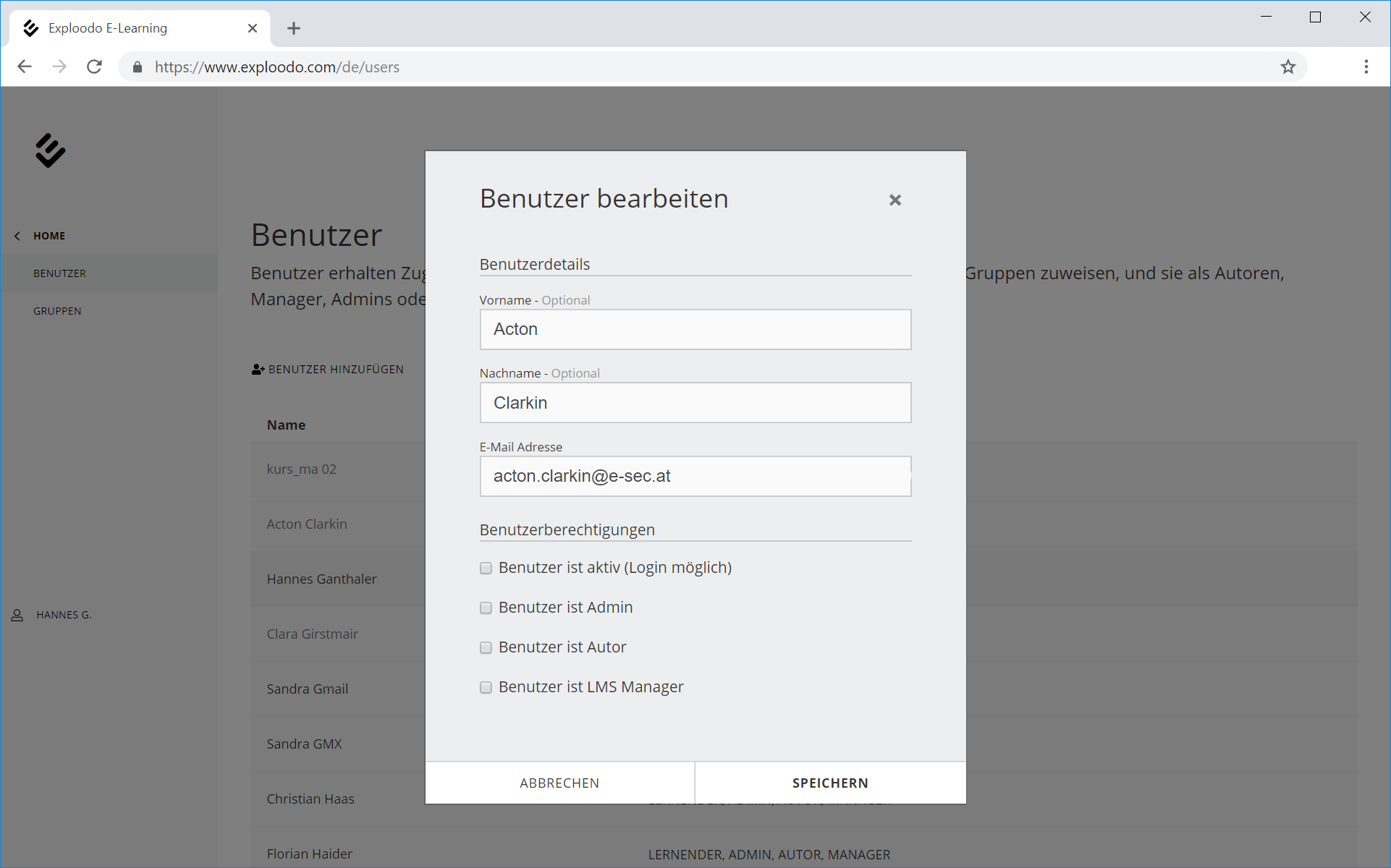Screen dimensions: 1391x868
Task: Enable Benutzer ist LMS Manager option
Action: (486, 687)
